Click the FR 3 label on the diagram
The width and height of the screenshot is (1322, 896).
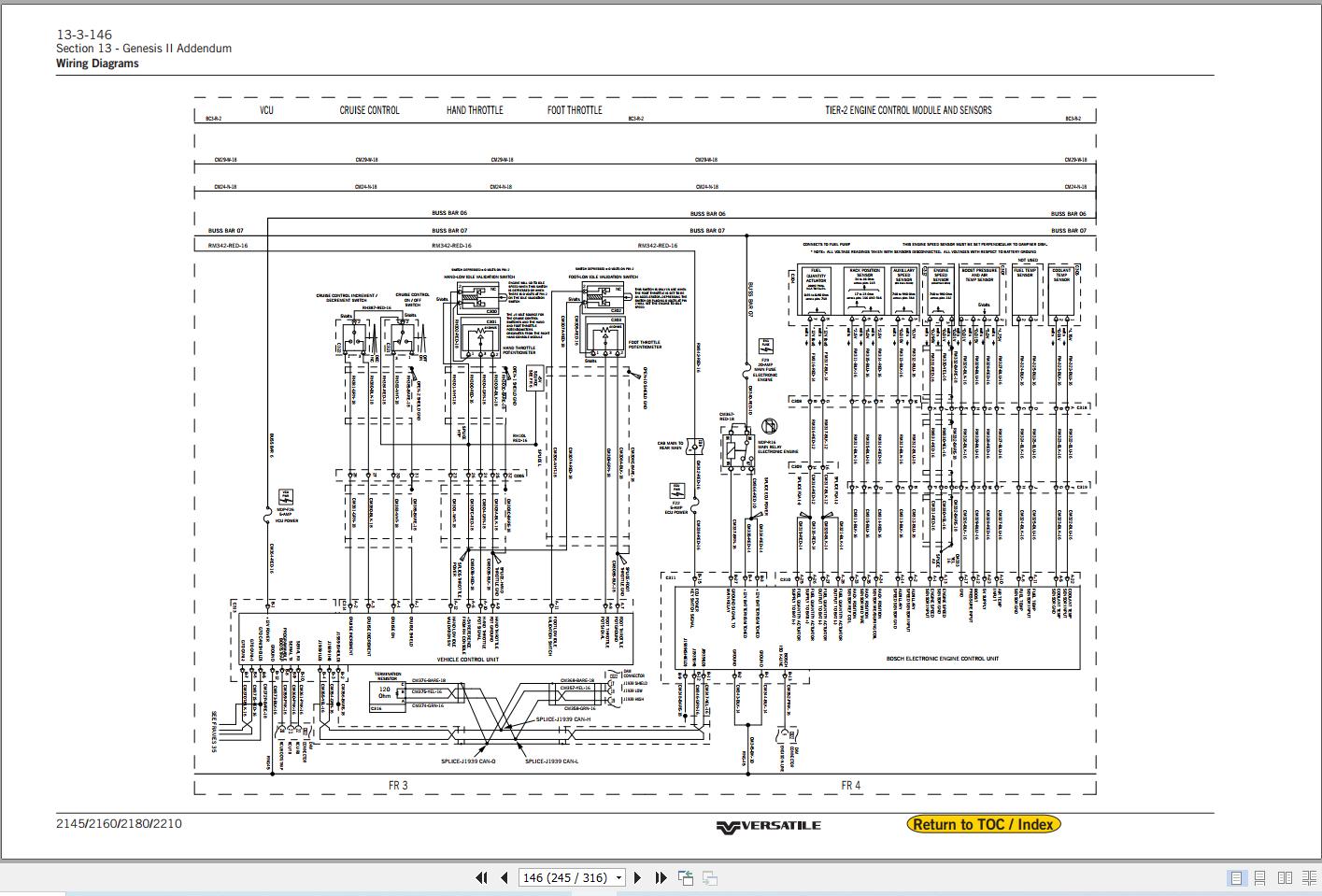(398, 786)
